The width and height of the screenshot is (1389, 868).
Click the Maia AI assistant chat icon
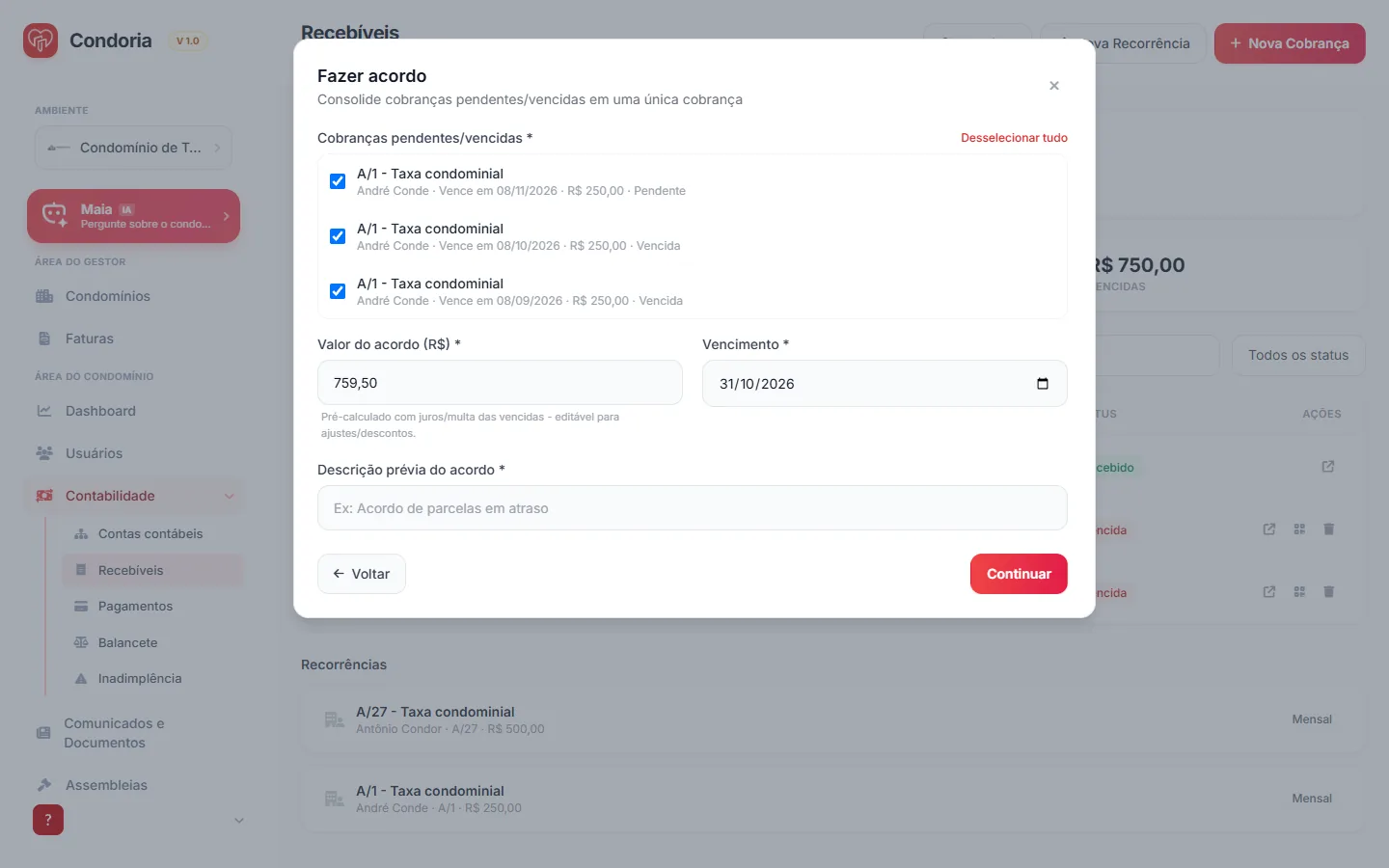[54, 215]
